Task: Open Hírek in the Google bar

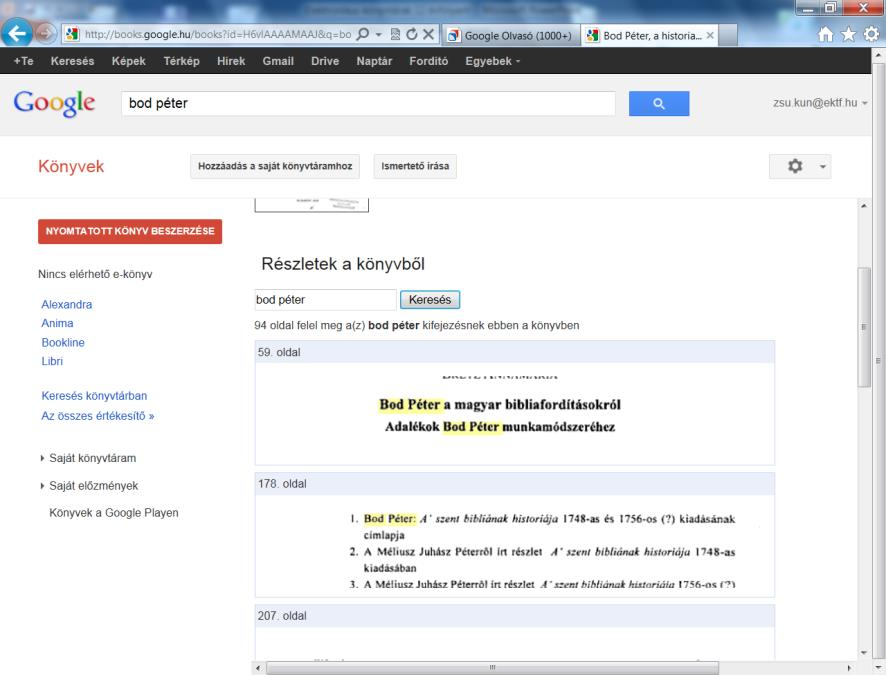Action: click(x=231, y=61)
